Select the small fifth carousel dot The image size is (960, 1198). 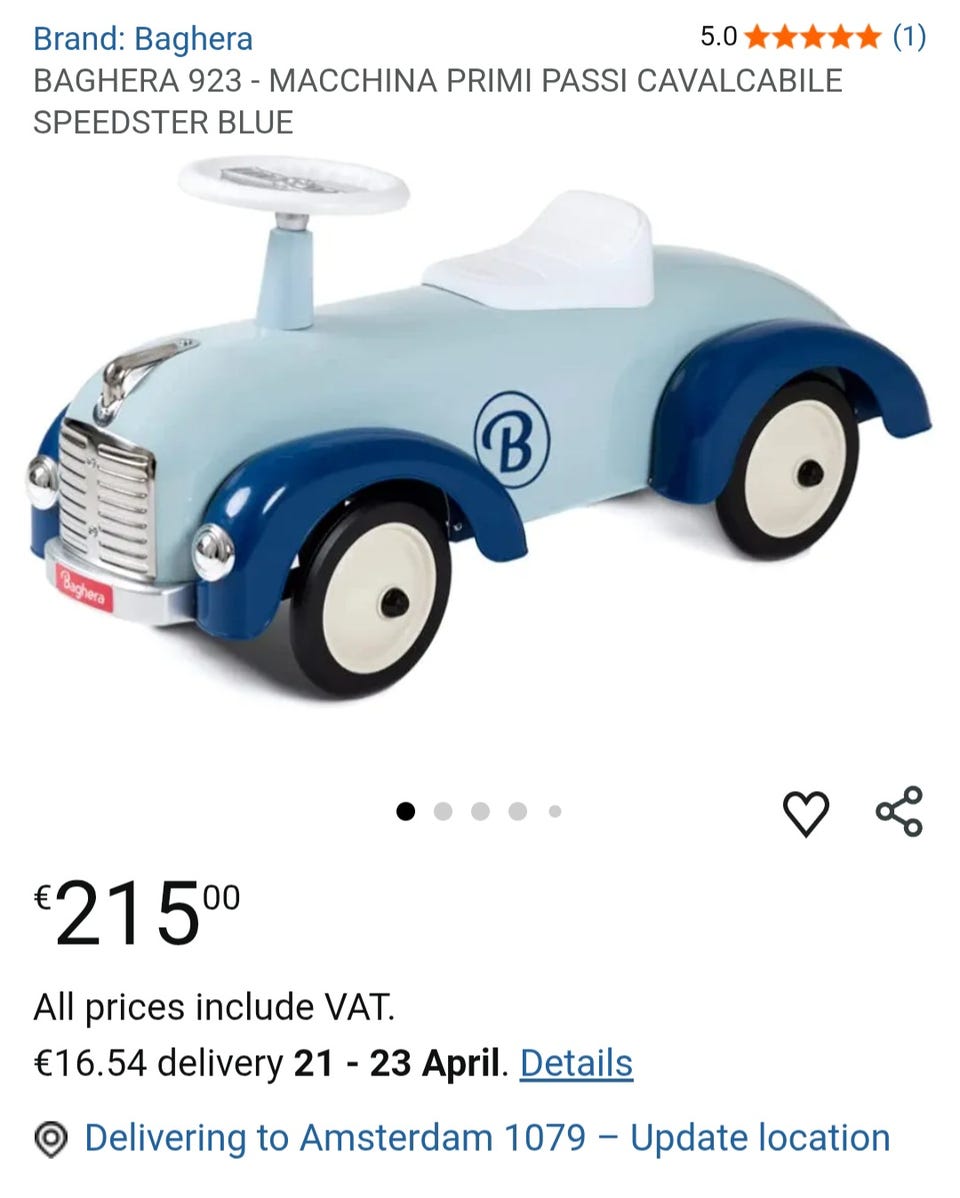tap(555, 811)
